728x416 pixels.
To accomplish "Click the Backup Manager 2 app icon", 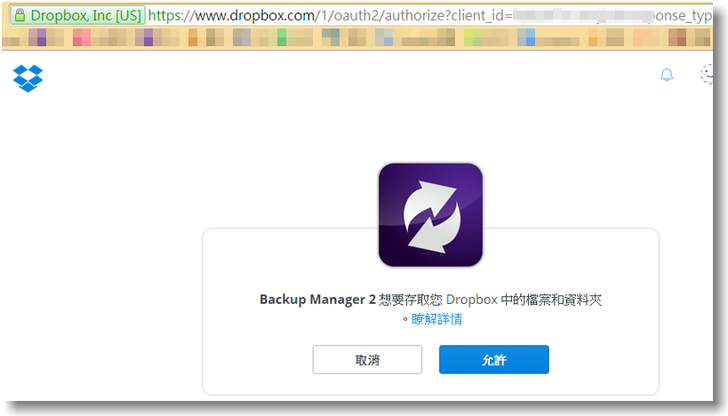I will (430, 214).
